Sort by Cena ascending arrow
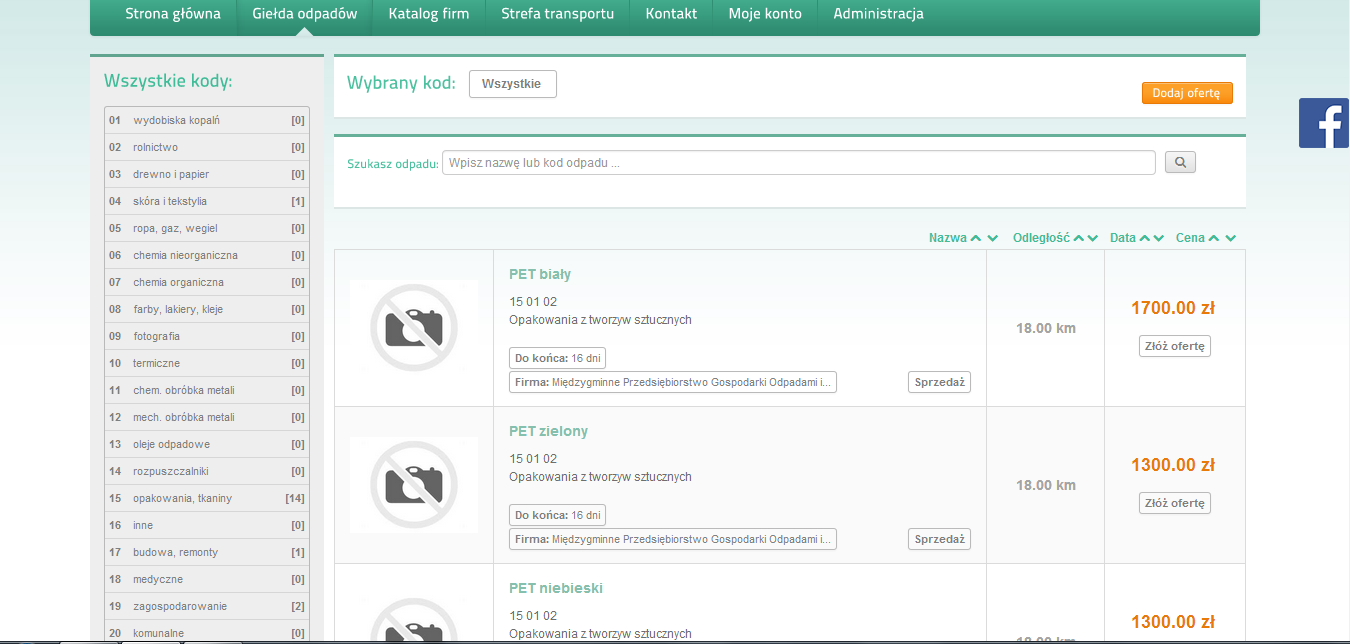Viewport: 1350px width, 644px height. click(1214, 238)
